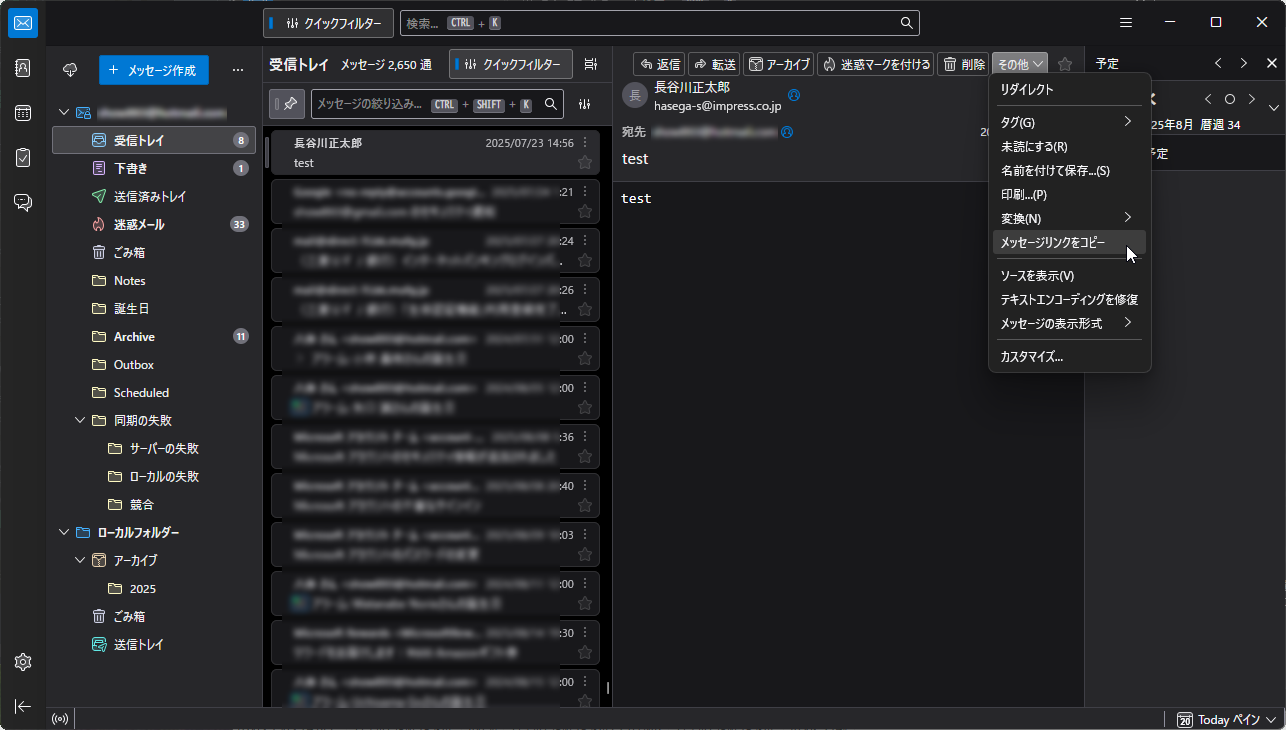Open the 迷惑メール folder

click(x=154, y=224)
